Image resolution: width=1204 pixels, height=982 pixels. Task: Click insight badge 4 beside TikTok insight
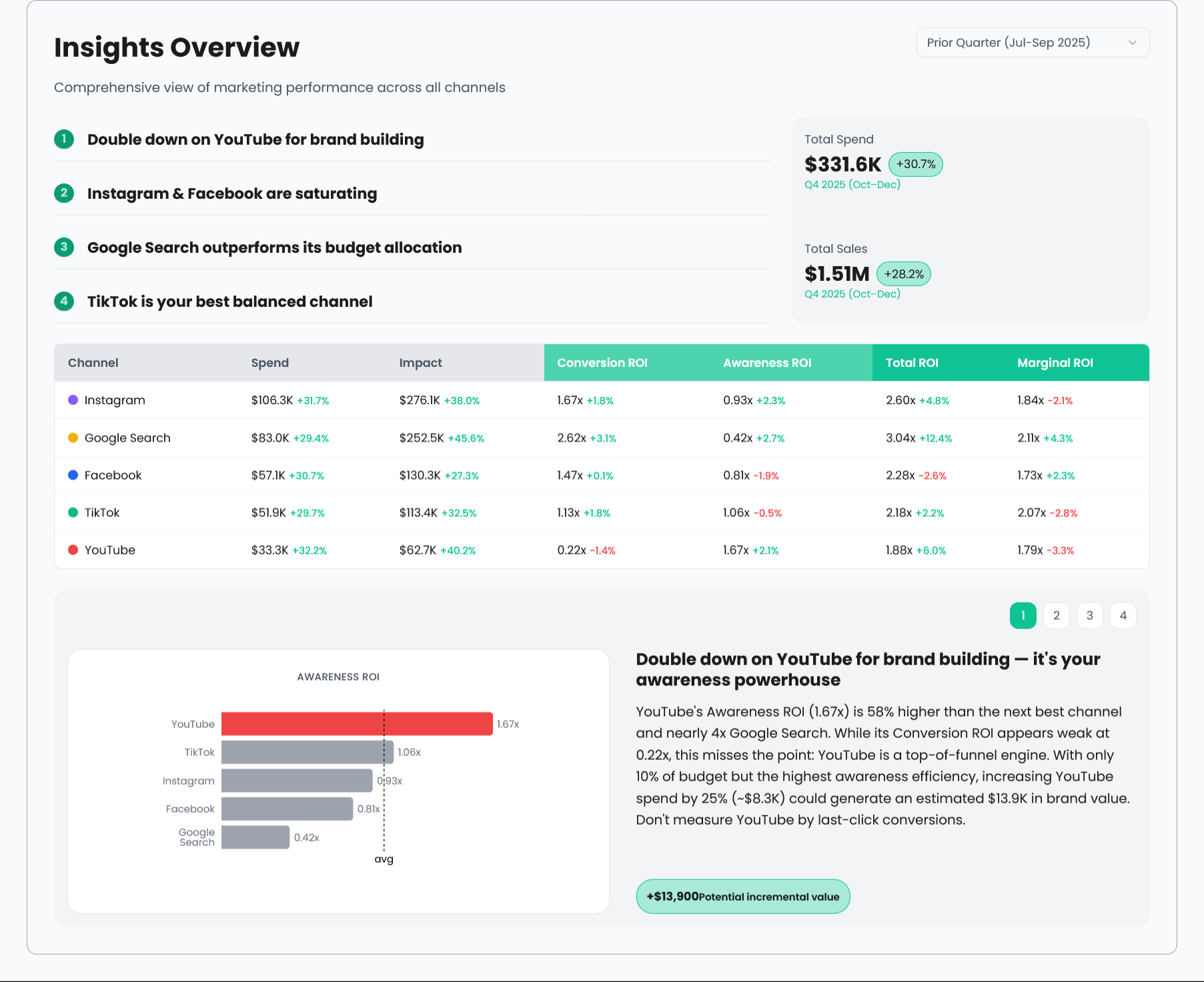click(x=63, y=302)
